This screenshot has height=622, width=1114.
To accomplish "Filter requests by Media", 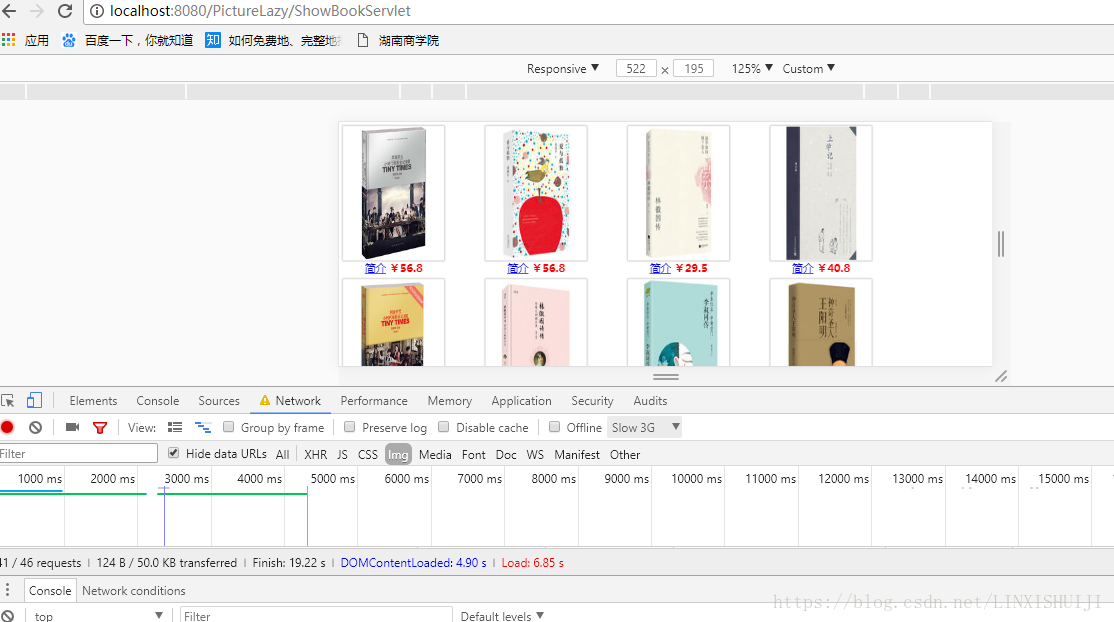I will [x=435, y=454].
